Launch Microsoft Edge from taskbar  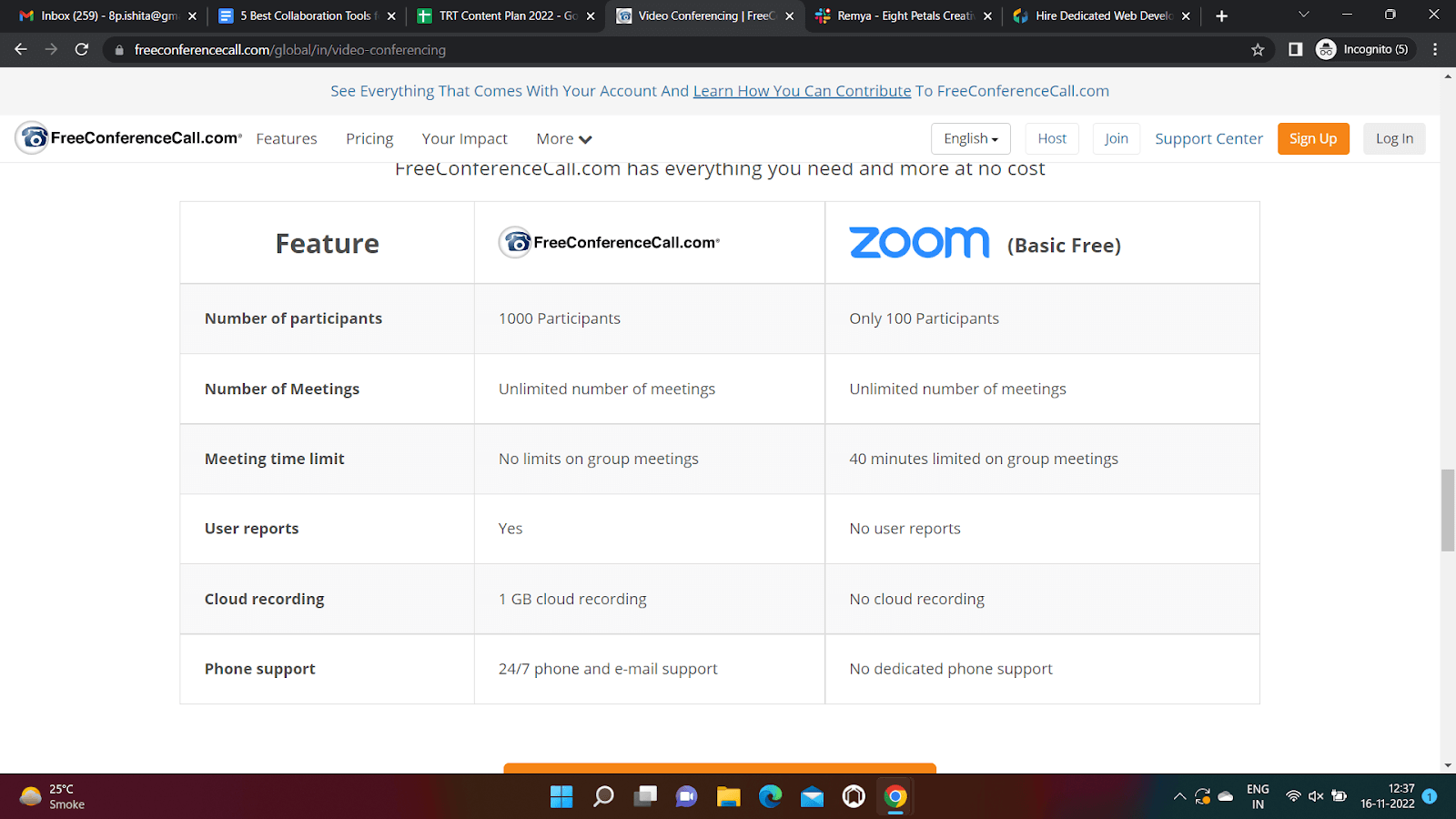(770, 797)
